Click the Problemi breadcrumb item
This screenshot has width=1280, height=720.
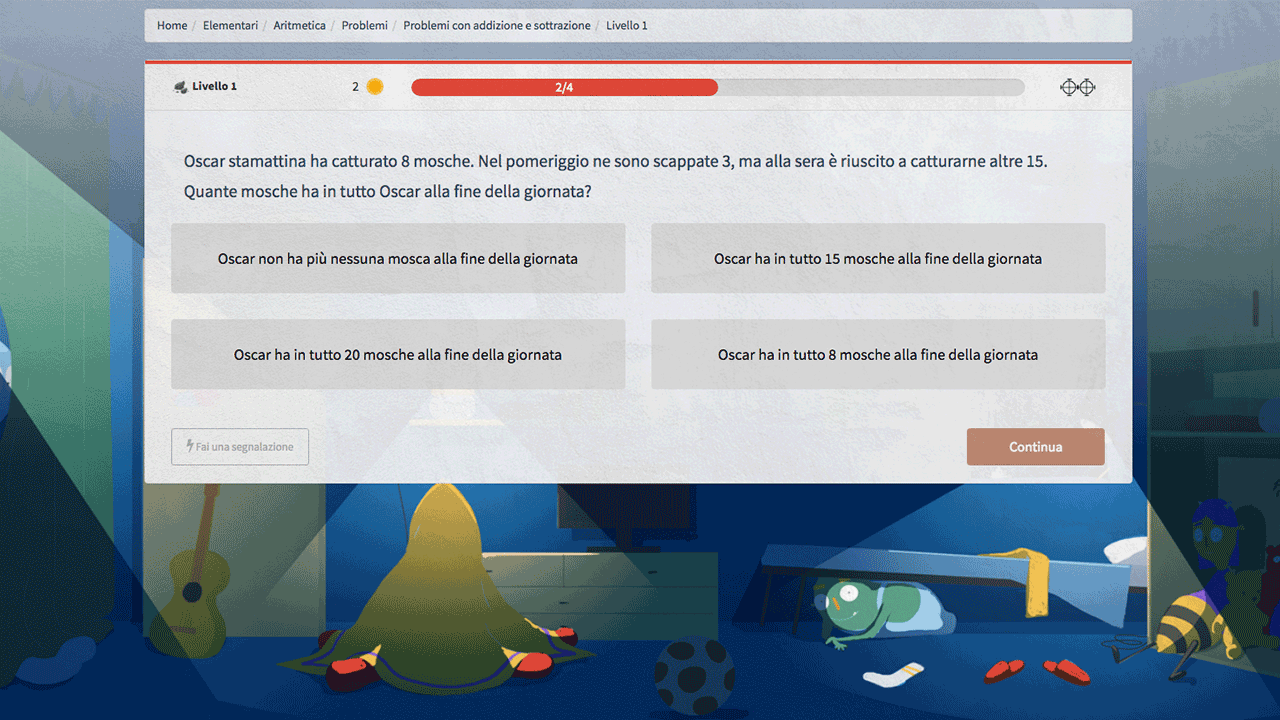364,25
